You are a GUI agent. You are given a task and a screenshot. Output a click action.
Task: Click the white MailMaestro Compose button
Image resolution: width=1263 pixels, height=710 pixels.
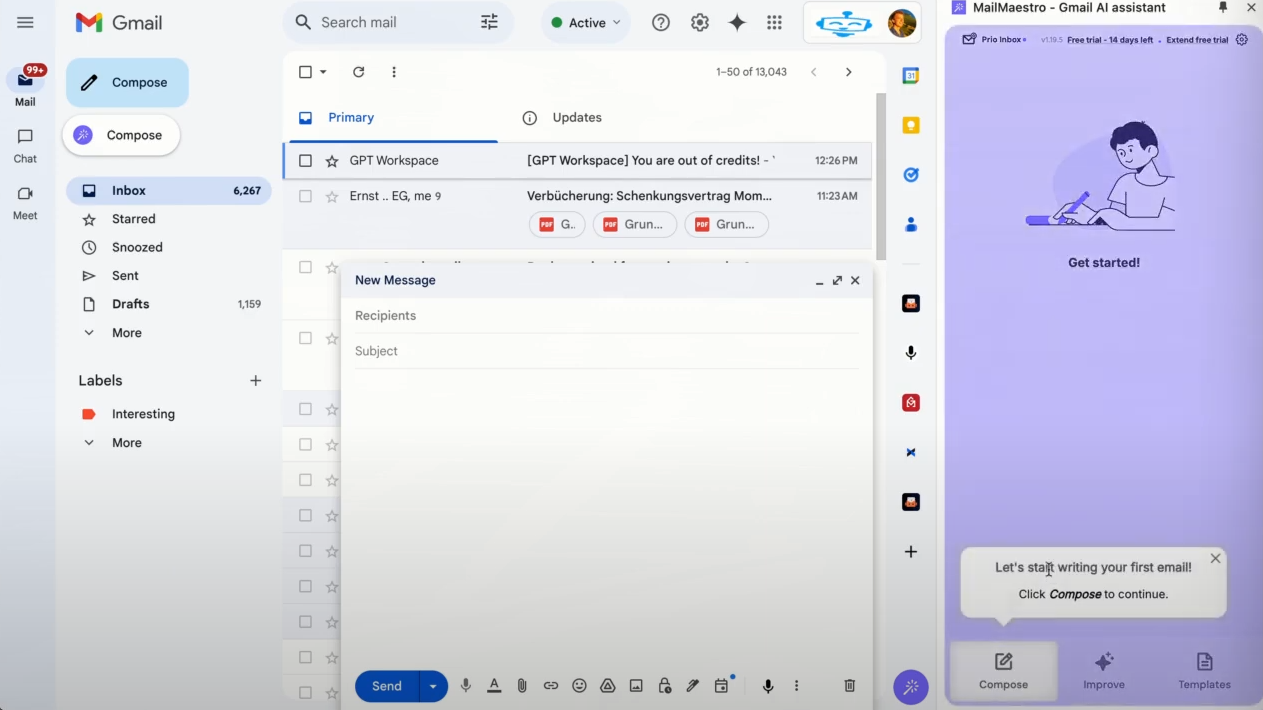click(121, 135)
